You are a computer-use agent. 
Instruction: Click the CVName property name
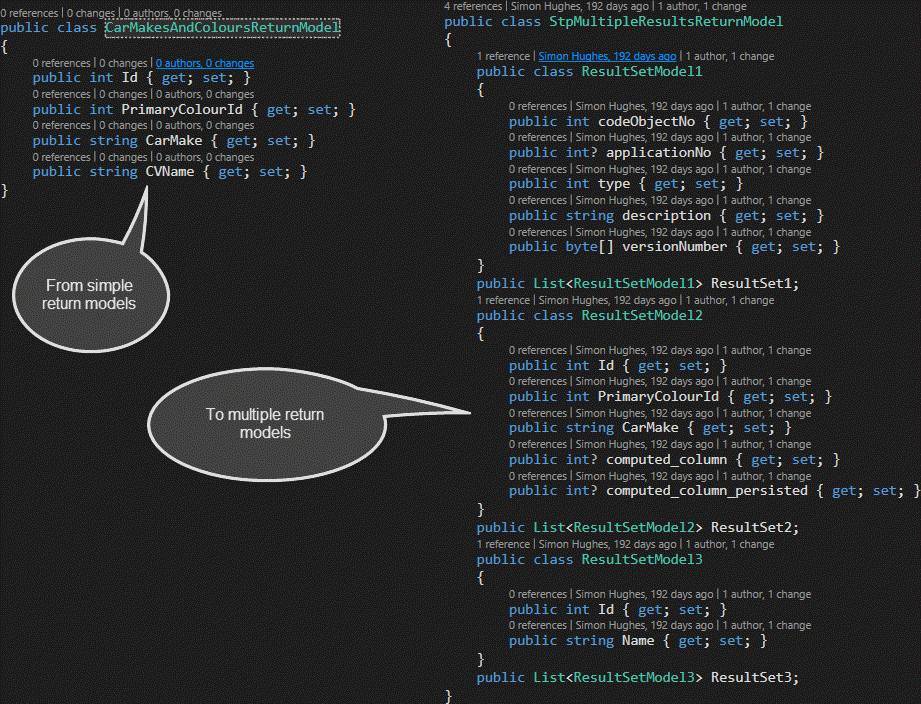point(170,172)
